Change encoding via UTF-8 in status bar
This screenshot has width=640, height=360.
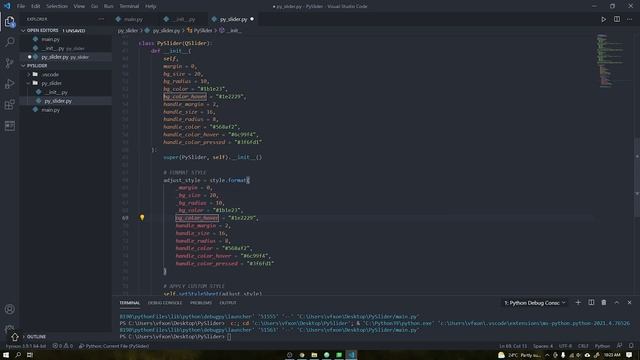(565, 346)
